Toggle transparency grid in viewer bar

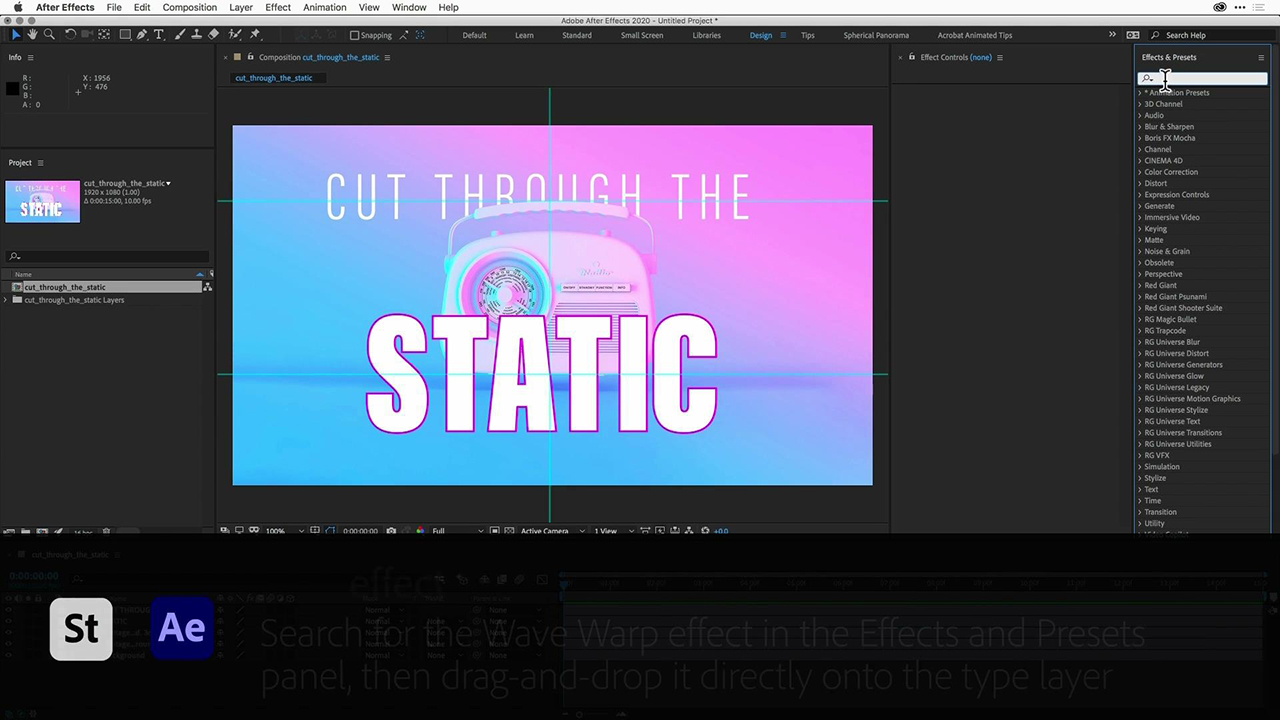click(x=509, y=531)
